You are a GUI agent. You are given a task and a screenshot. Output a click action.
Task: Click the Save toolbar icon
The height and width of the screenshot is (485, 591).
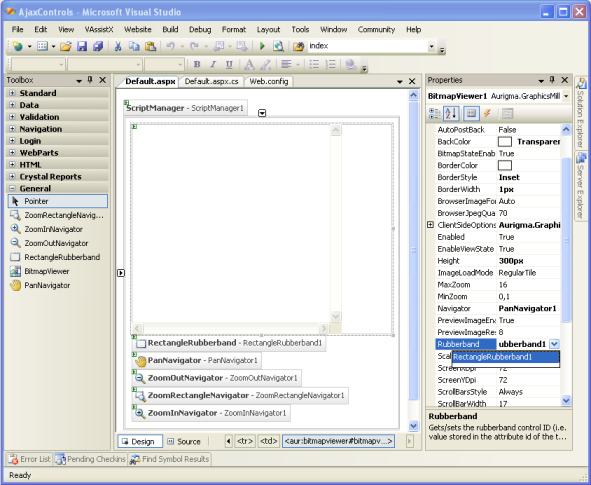pyautogui.click(x=82, y=46)
